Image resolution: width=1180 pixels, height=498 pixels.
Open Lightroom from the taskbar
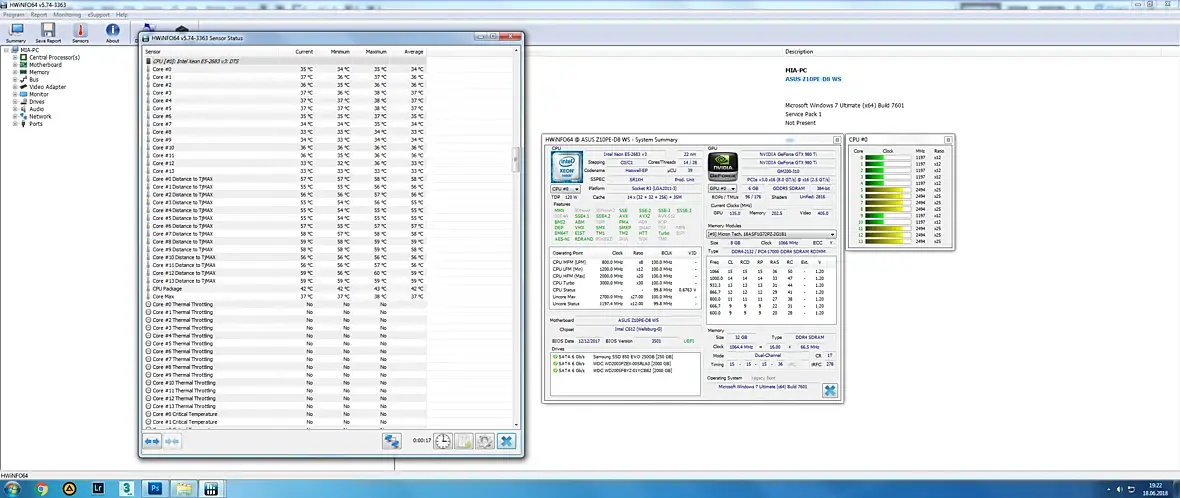[97, 488]
